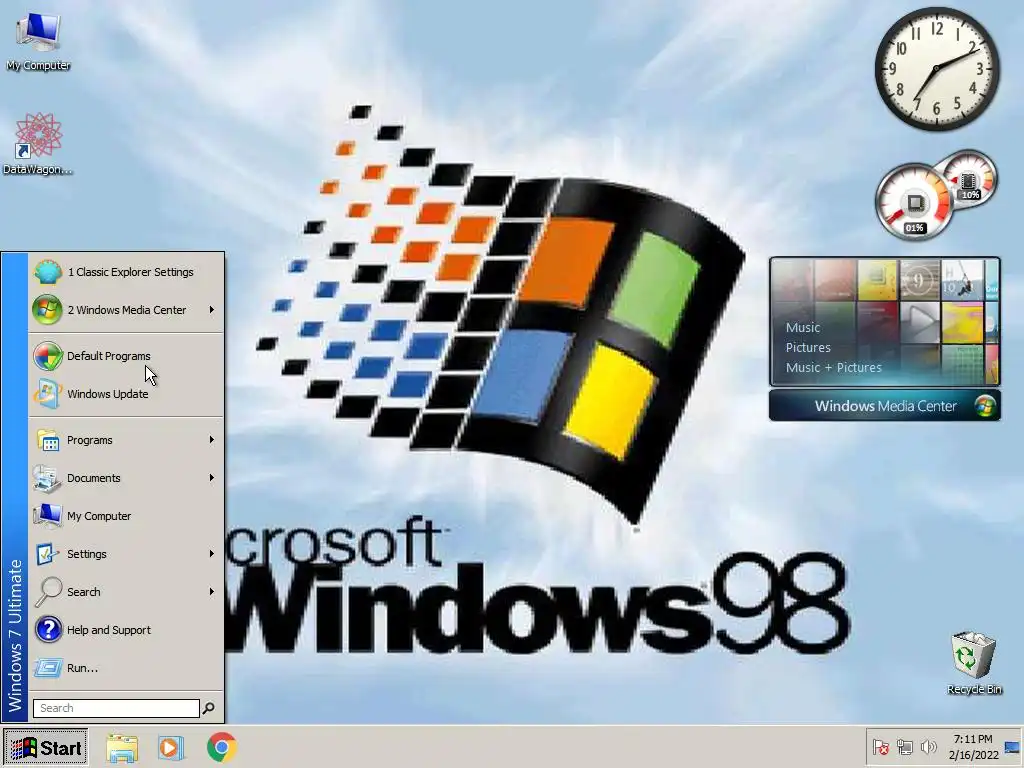This screenshot has width=1024, height=768.
Task: Open File Explorer from the taskbar
Action: click(x=122, y=748)
